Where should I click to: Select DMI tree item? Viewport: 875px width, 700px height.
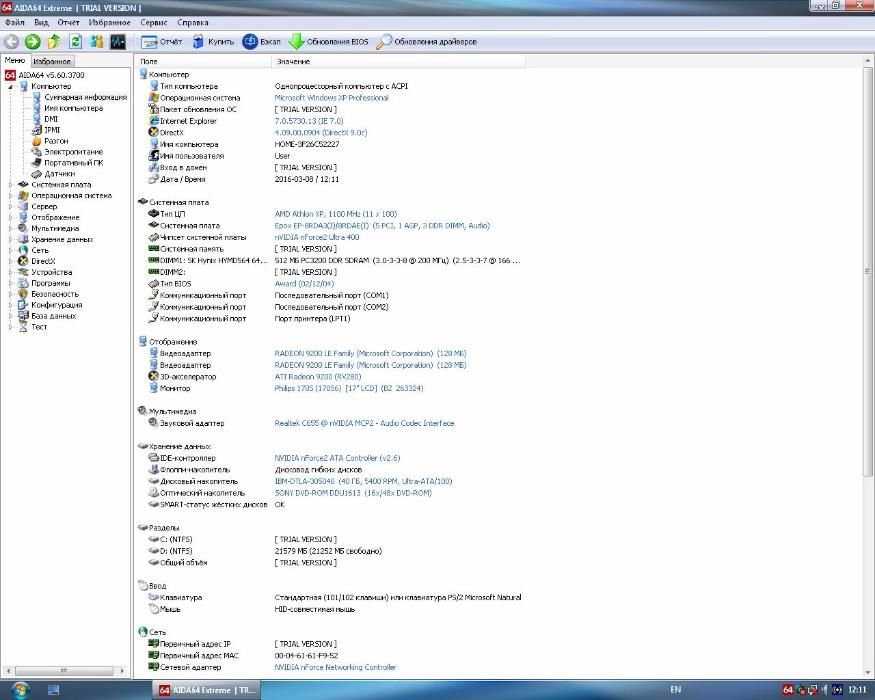(x=51, y=119)
